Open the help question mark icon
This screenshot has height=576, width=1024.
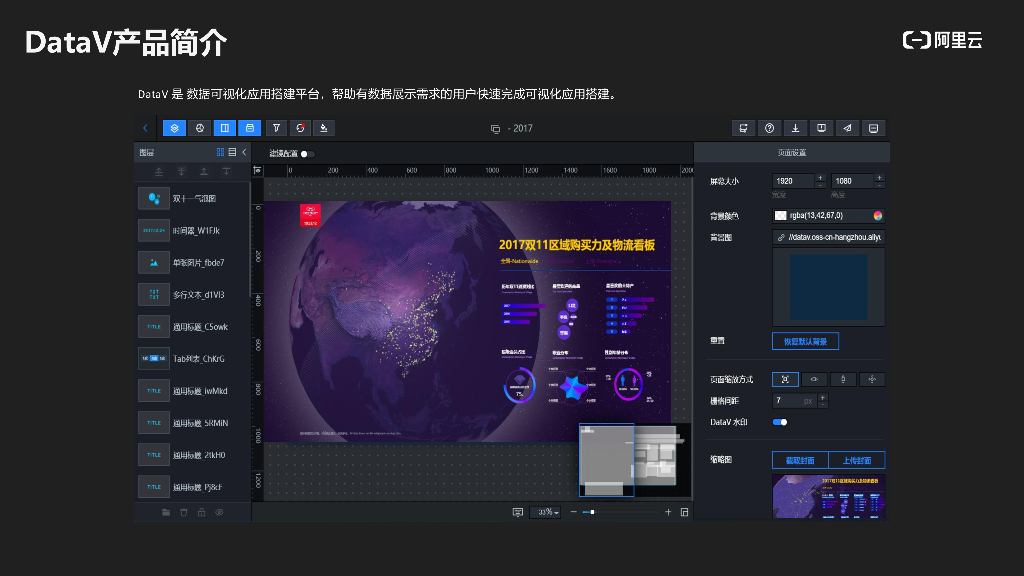[769, 128]
